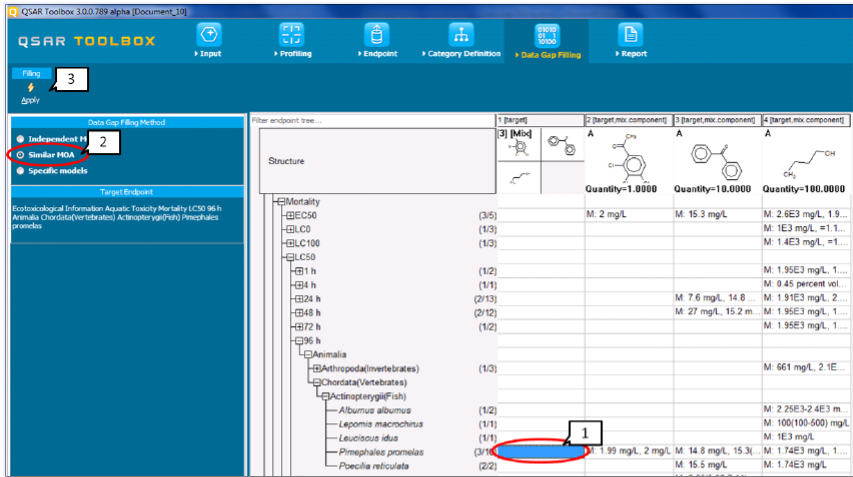Expand Arthropoda(Invertebrates) node
The height and width of the screenshot is (477, 853).
tap(317, 369)
